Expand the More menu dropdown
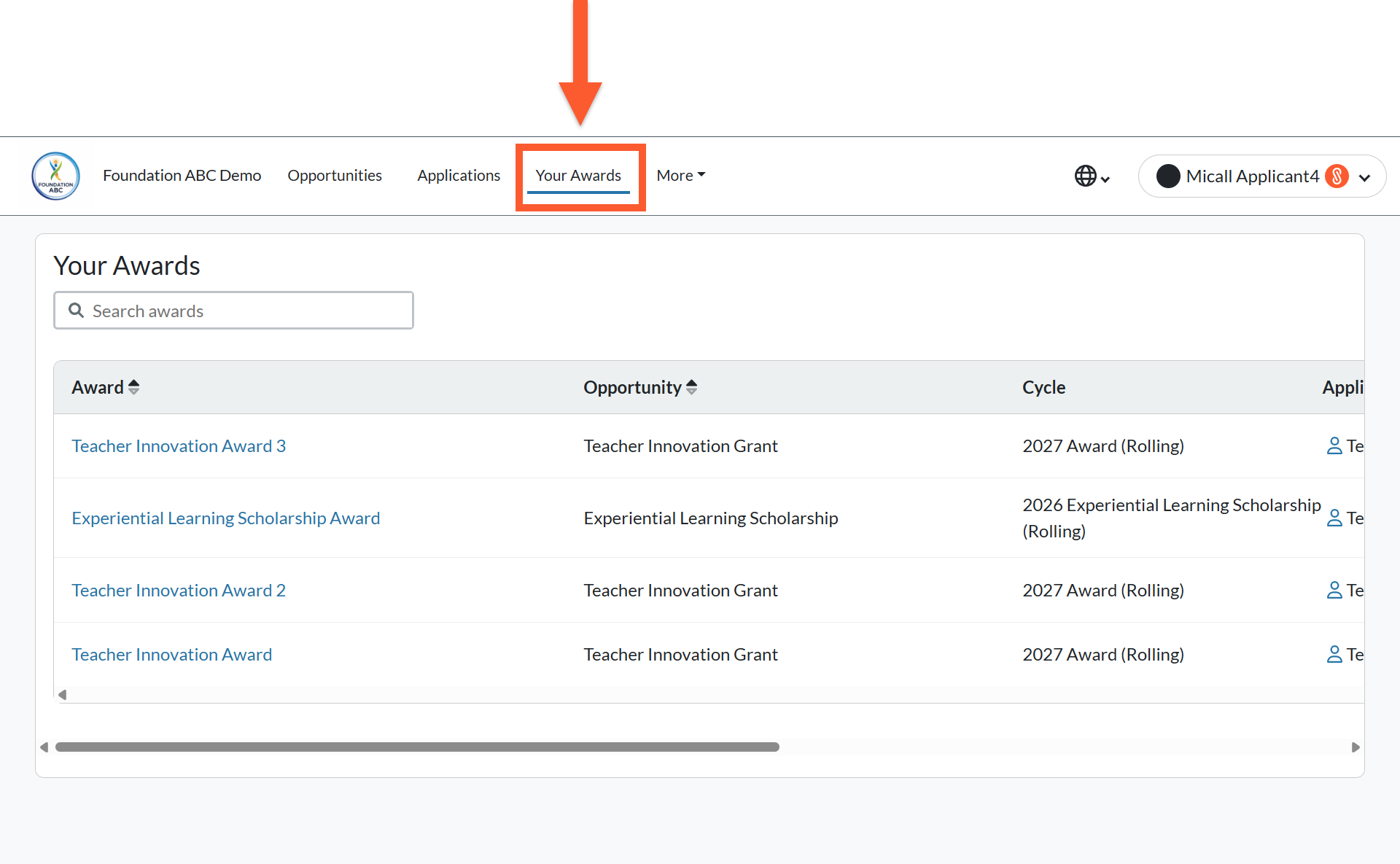The height and width of the screenshot is (864, 1400). (x=681, y=176)
